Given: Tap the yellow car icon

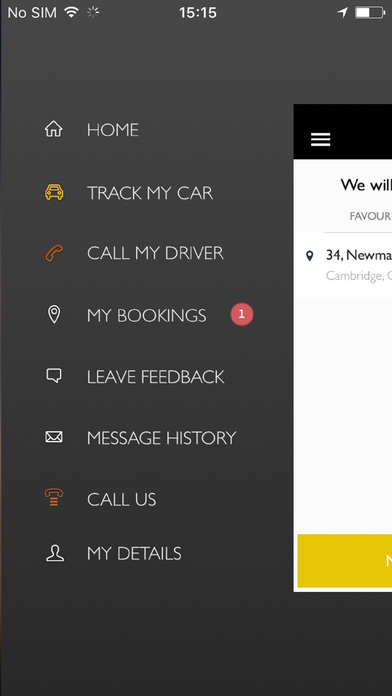Looking at the screenshot, I should point(54,193).
